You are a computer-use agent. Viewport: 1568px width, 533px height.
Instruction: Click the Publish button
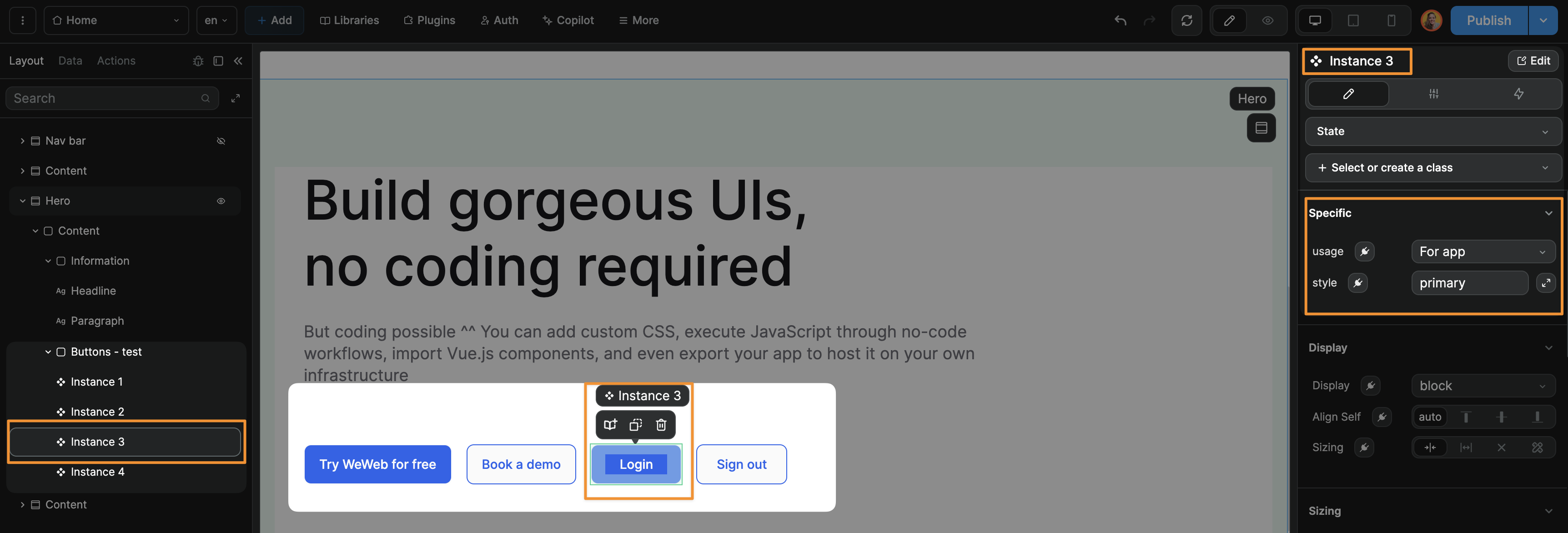(1488, 20)
